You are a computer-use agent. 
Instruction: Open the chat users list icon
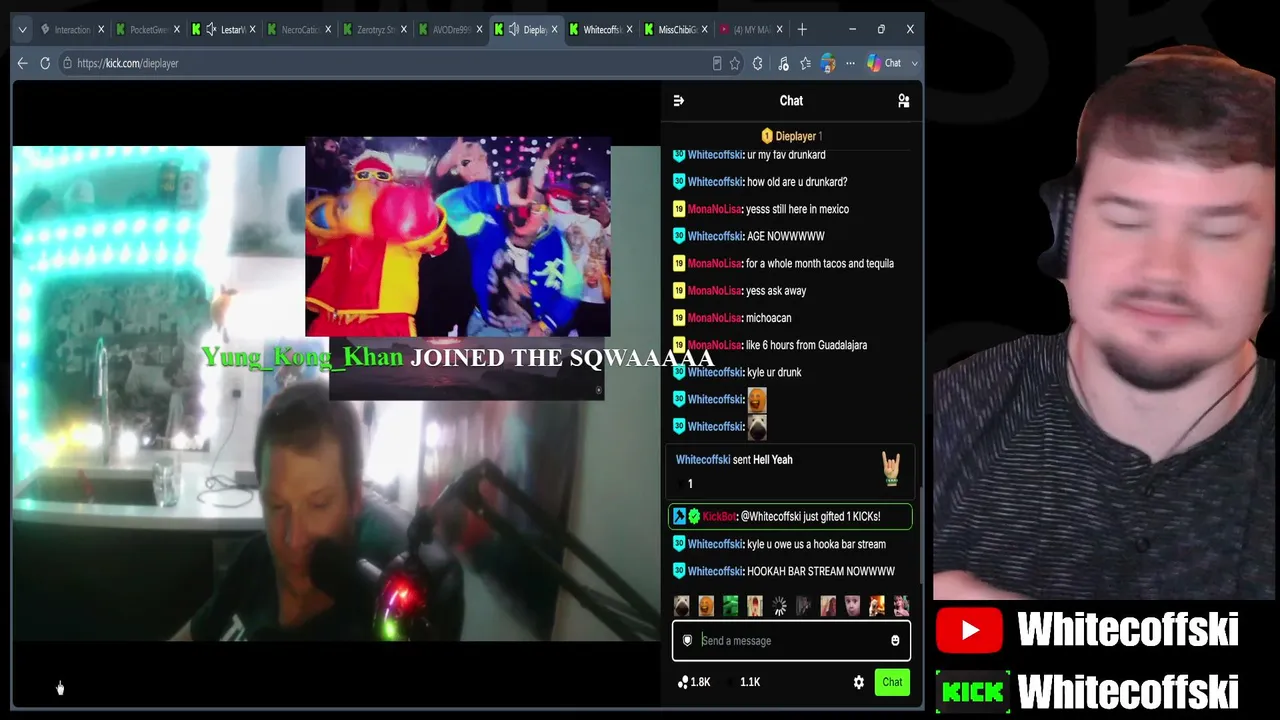[x=903, y=100]
